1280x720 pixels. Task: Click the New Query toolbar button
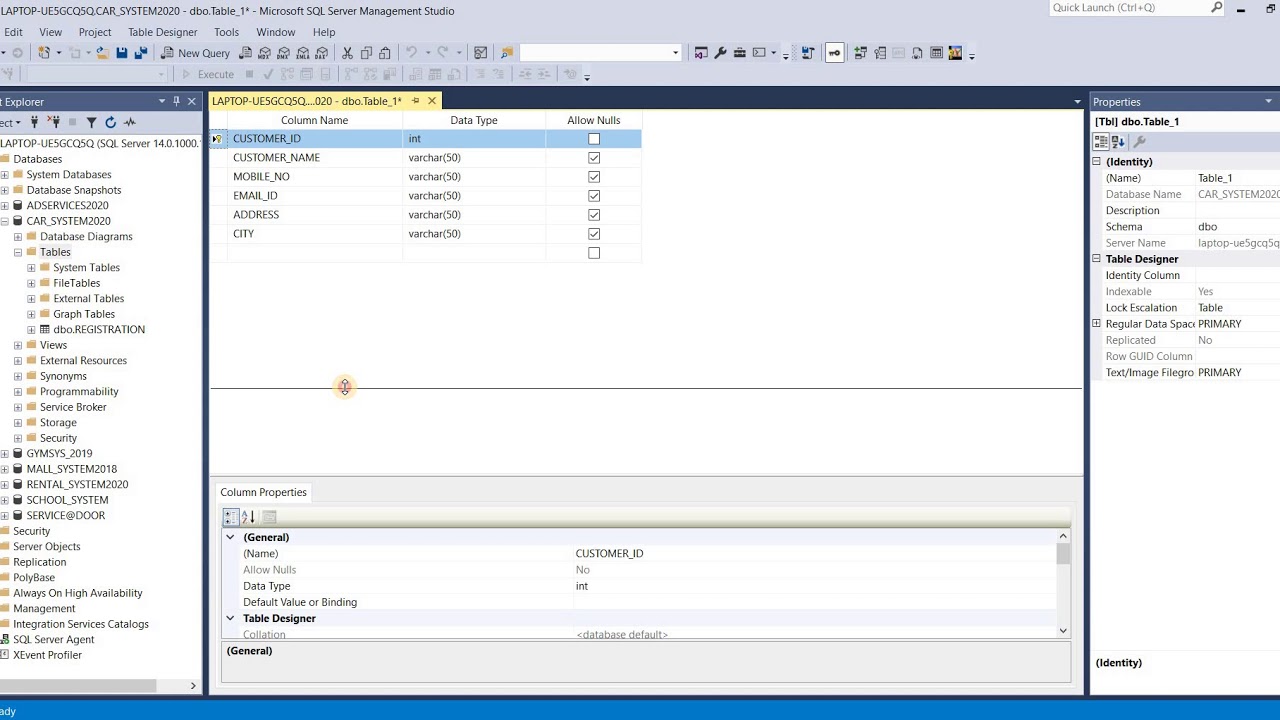tap(195, 53)
